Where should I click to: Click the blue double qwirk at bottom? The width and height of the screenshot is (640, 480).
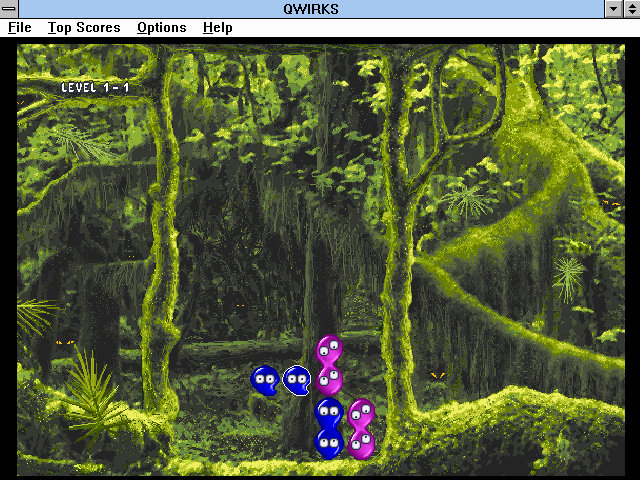pyautogui.click(x=329, y=429)
